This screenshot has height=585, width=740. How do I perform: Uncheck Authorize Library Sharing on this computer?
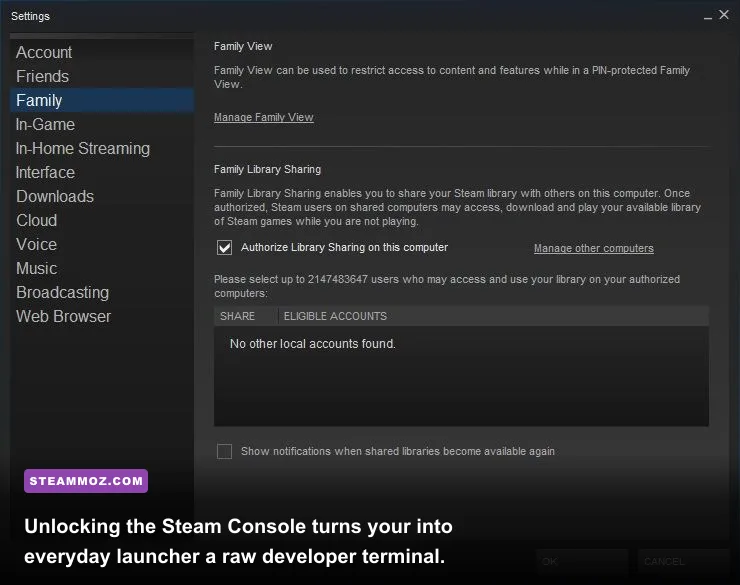tap(224, 248)
